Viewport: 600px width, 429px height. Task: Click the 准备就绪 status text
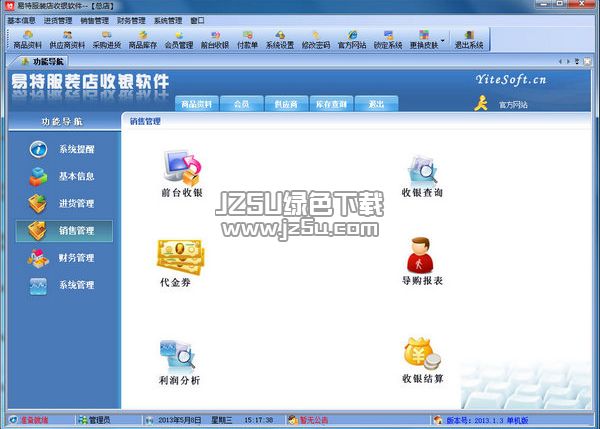[x=34, y=420]
